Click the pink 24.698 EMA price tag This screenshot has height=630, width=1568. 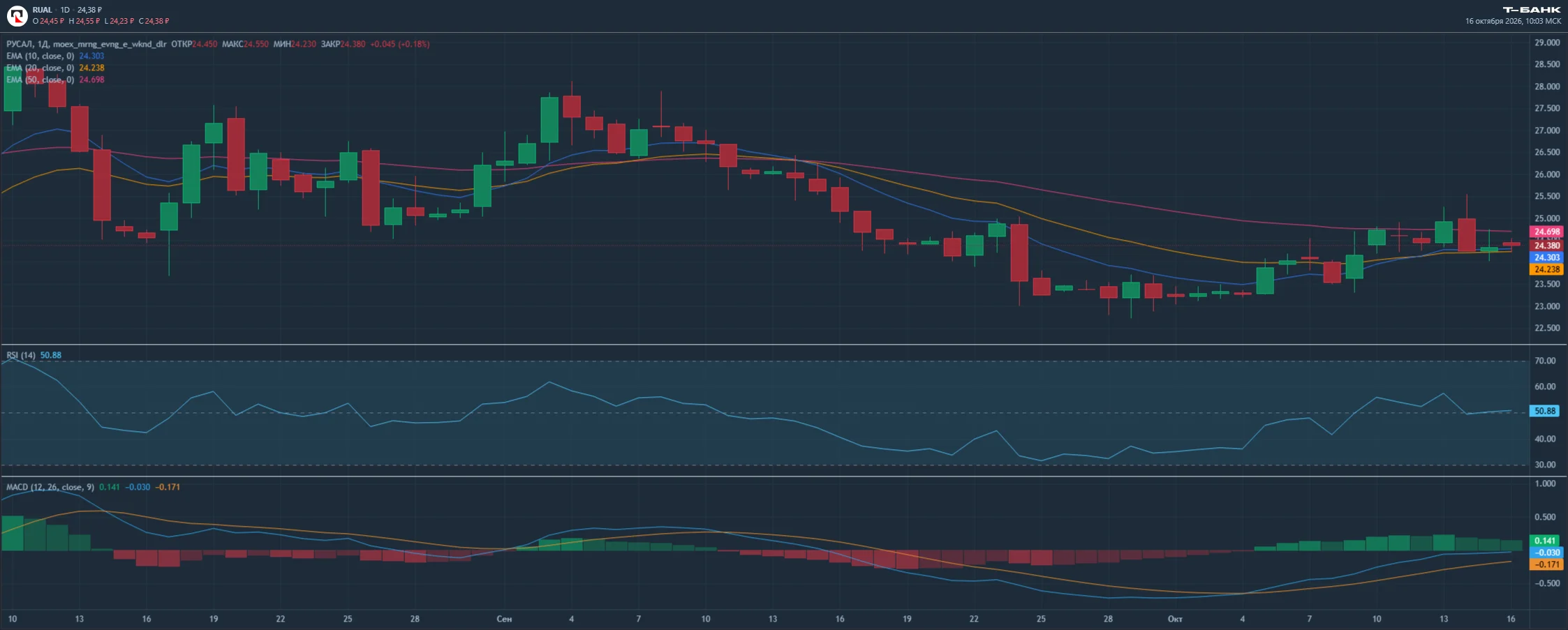click(x=1546, y=232)
